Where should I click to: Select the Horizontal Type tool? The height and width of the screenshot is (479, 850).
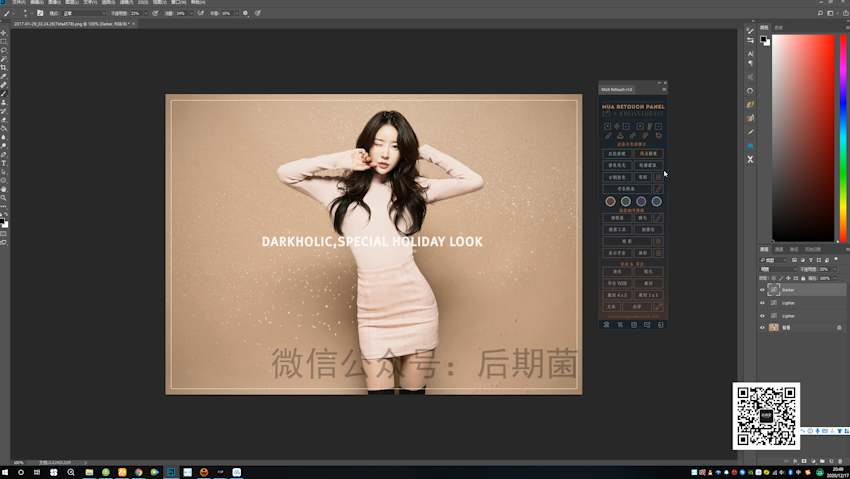tap(4, 163)
